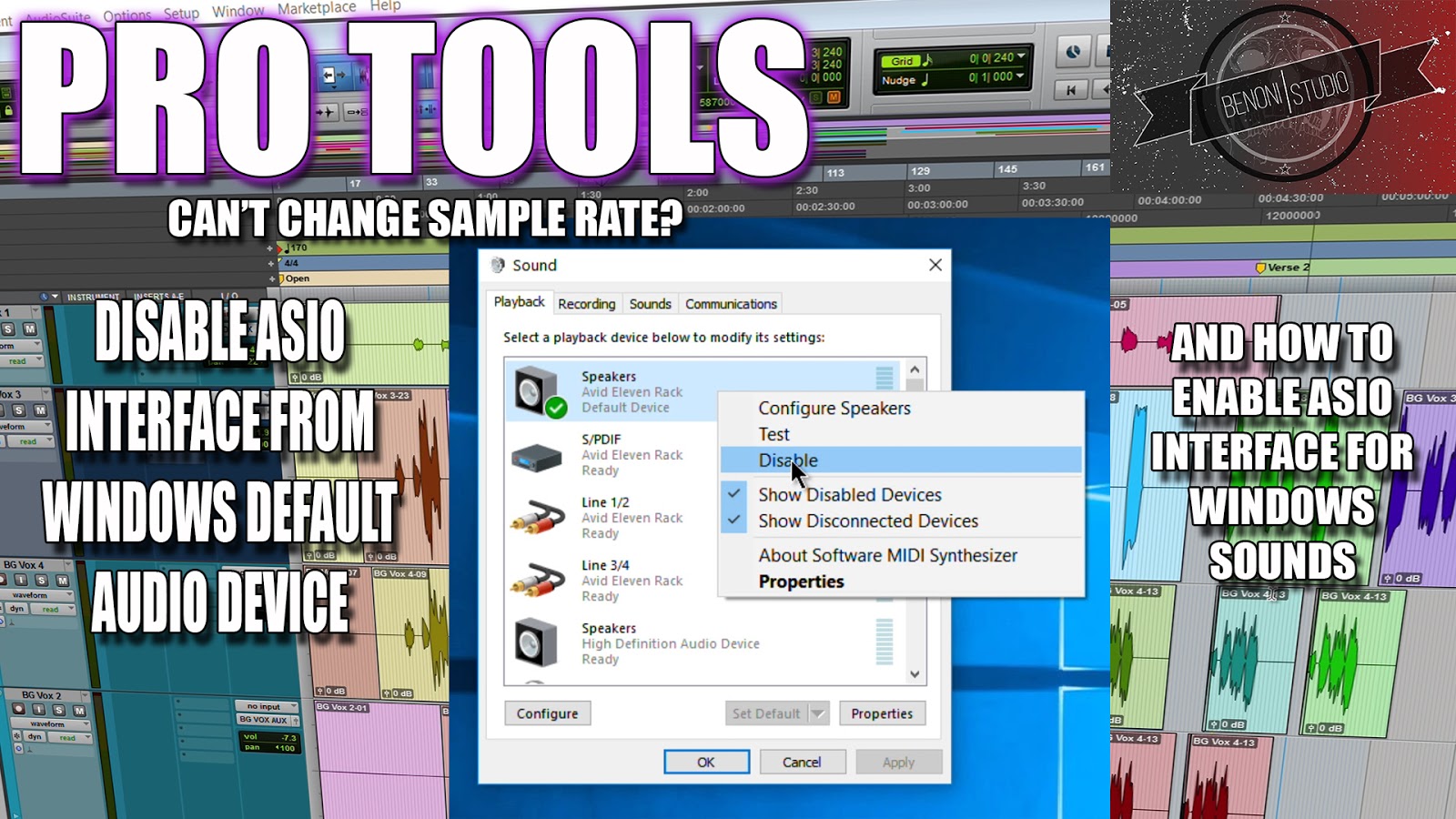Solo the Vox 3 track

[18, 410]
